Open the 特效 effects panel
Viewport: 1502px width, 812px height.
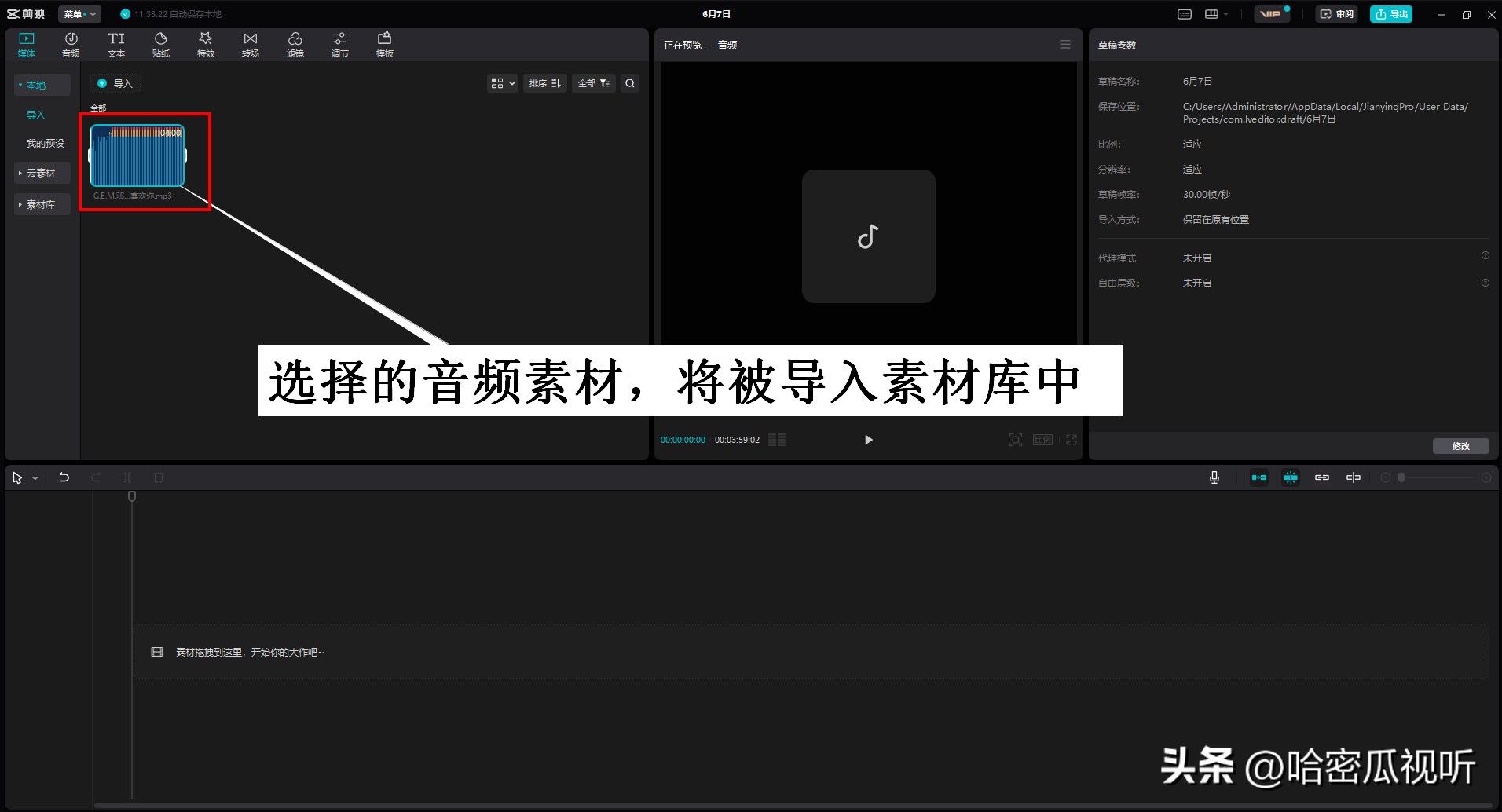click(205, 44)
